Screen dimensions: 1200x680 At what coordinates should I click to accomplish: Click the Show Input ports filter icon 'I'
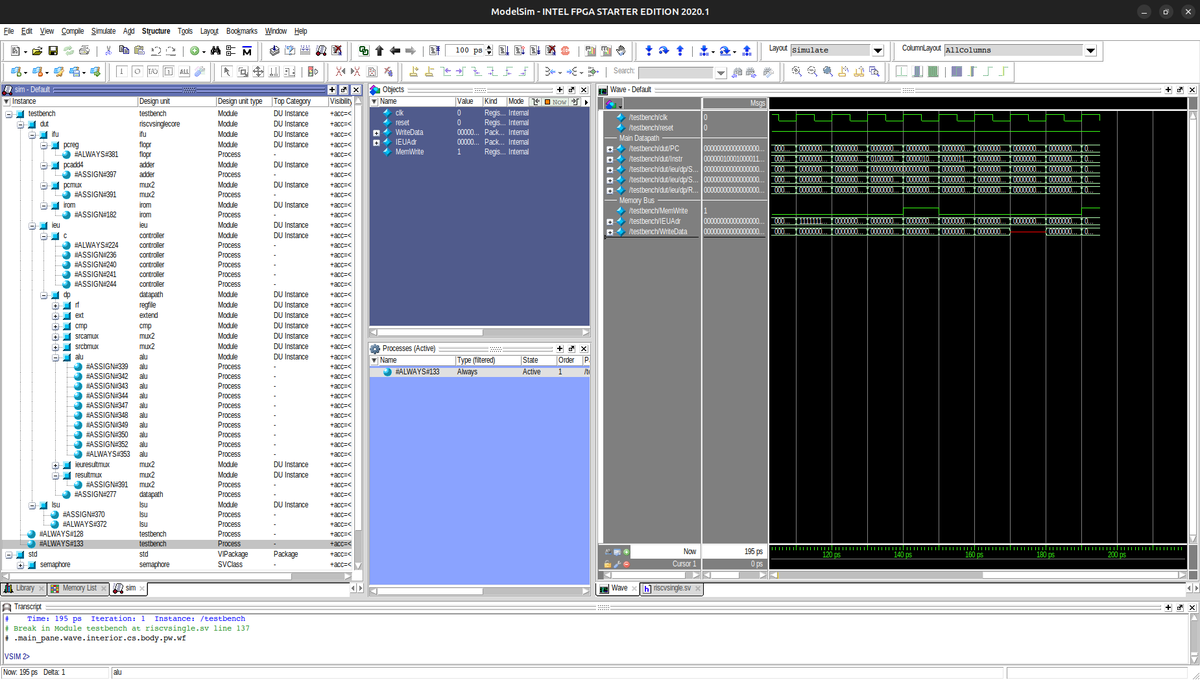click(x=122, y=72)
